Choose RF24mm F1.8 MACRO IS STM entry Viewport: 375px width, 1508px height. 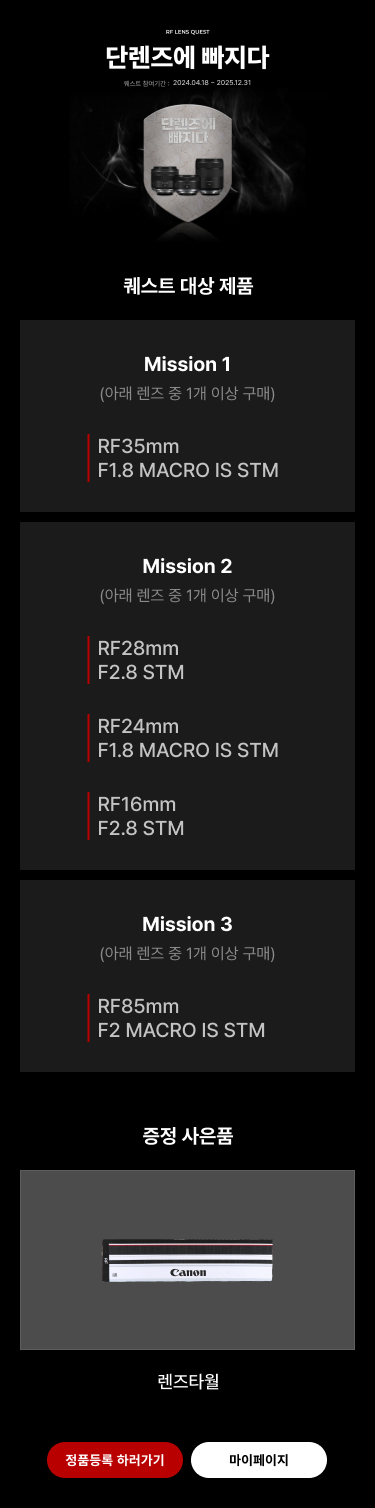point(187,738)
